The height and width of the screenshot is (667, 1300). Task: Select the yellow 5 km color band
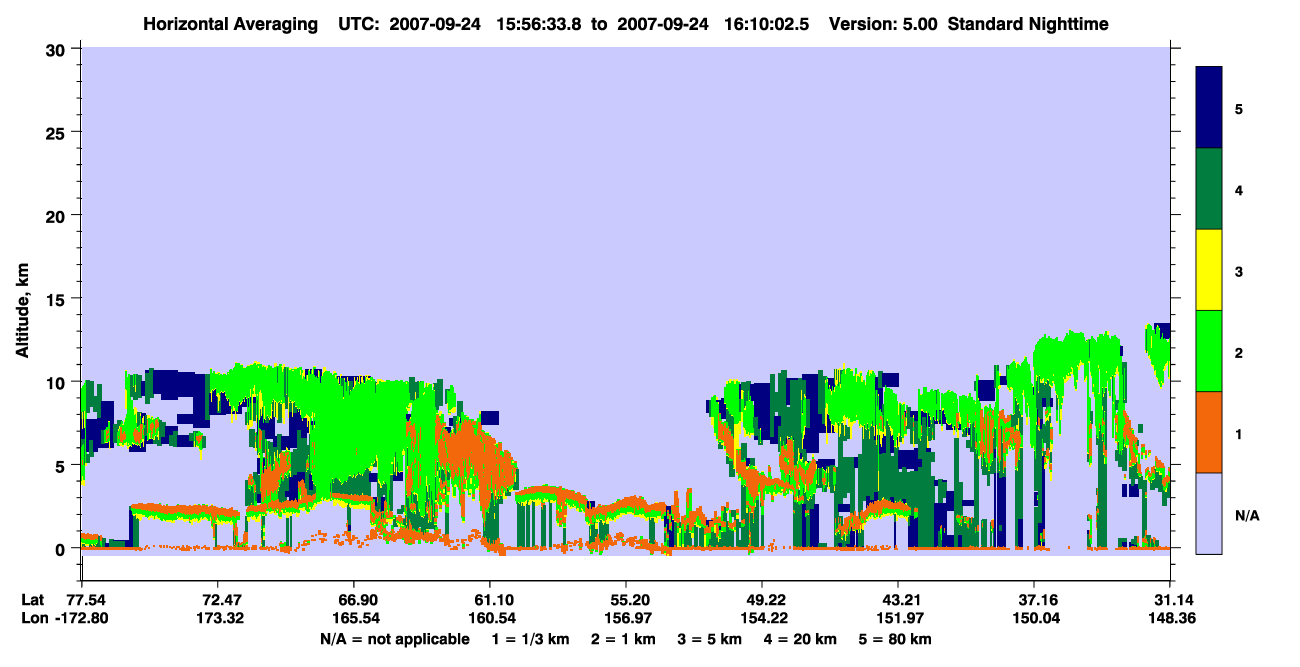click(1209, 270)
